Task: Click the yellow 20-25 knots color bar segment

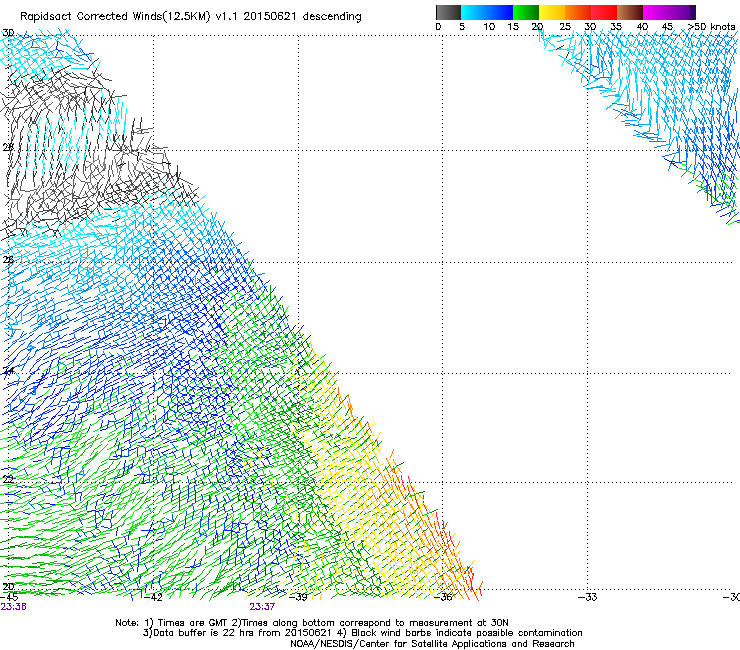Action: pos(552,12)
